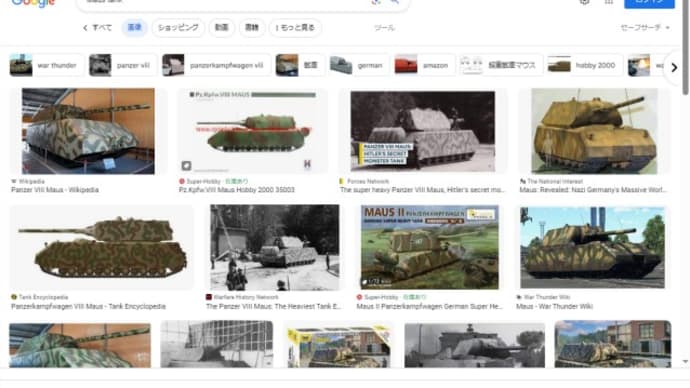Select the 'german' suggestion chip
The image size is (690, 388).
(x=359, y=66)
